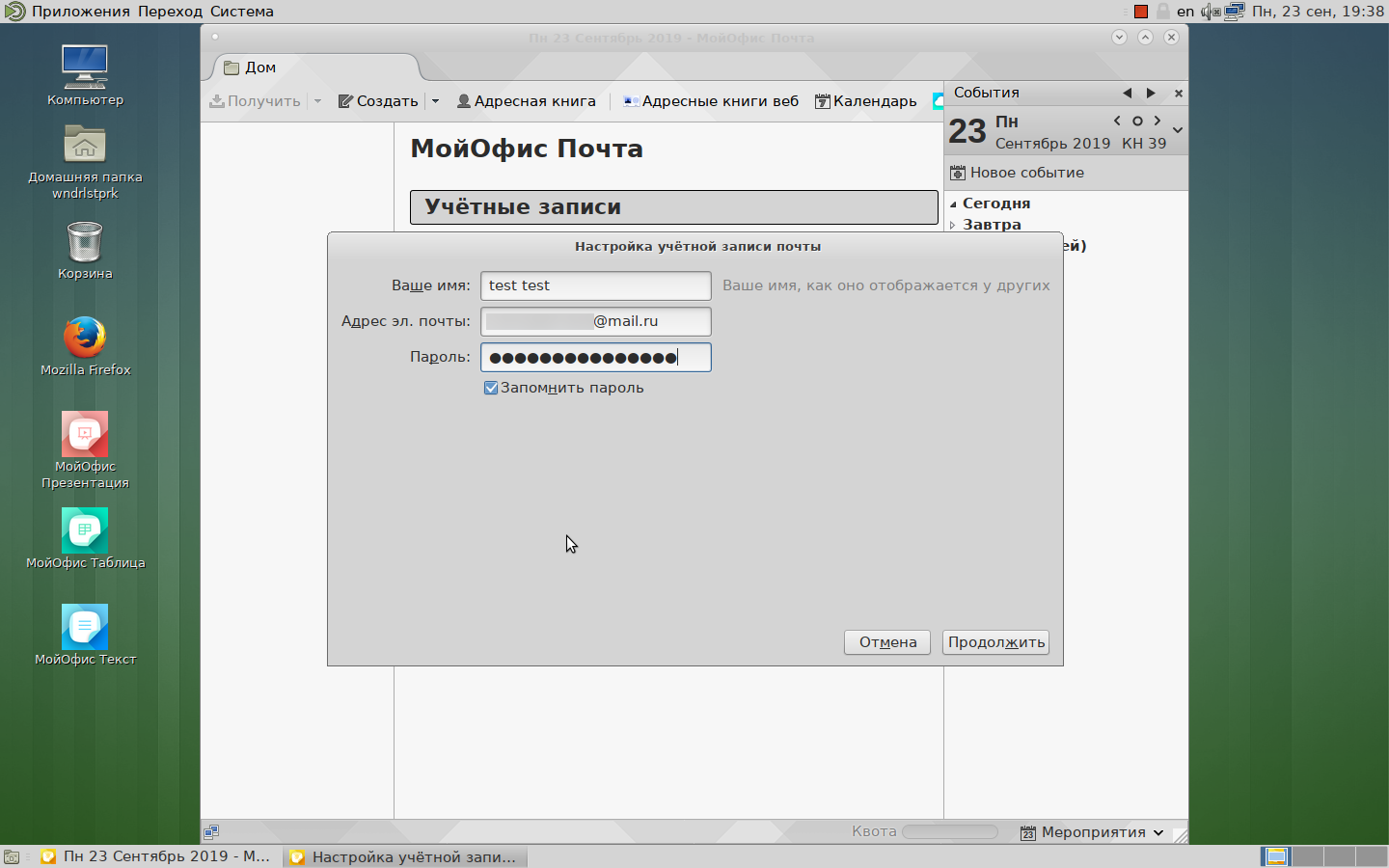The image size is (1389, 868).
Task: Open the Календарь from the toolbar
Action: (865, 101)
